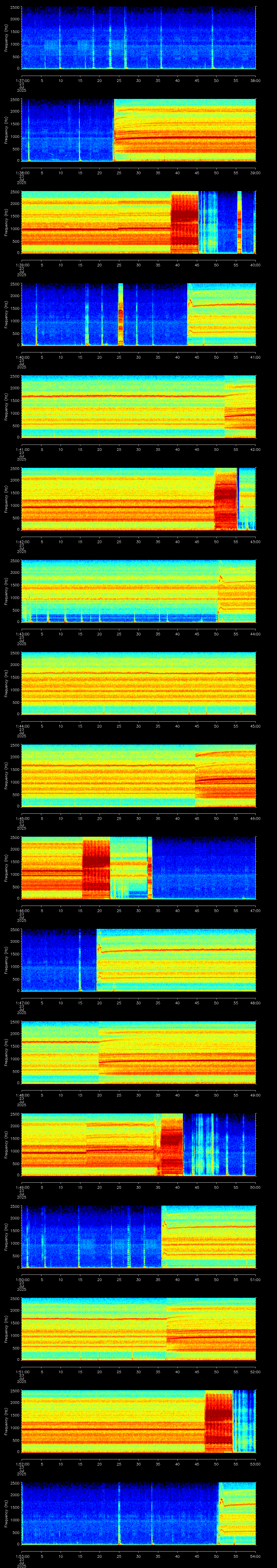Click the 1:37:00 start time label

click(x=22, y=80)
